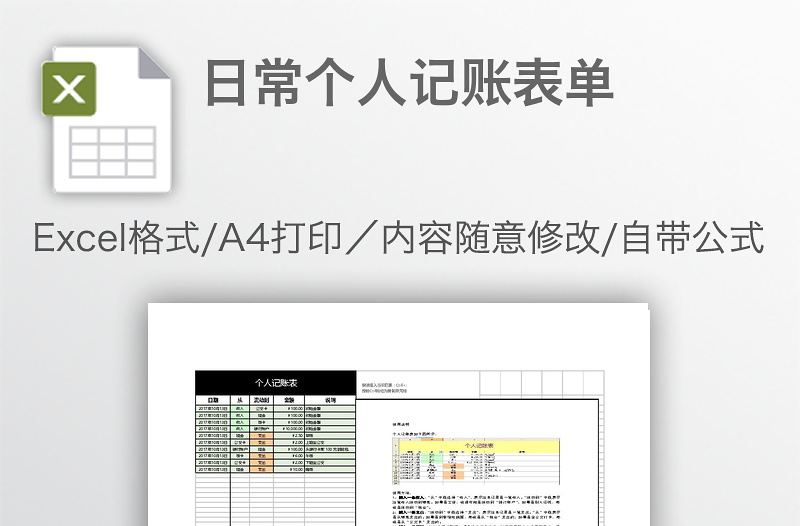Click the subtitle starting with Excel格式/A4打印
This screenshot has width=800, height=526.
coord(399,237)
